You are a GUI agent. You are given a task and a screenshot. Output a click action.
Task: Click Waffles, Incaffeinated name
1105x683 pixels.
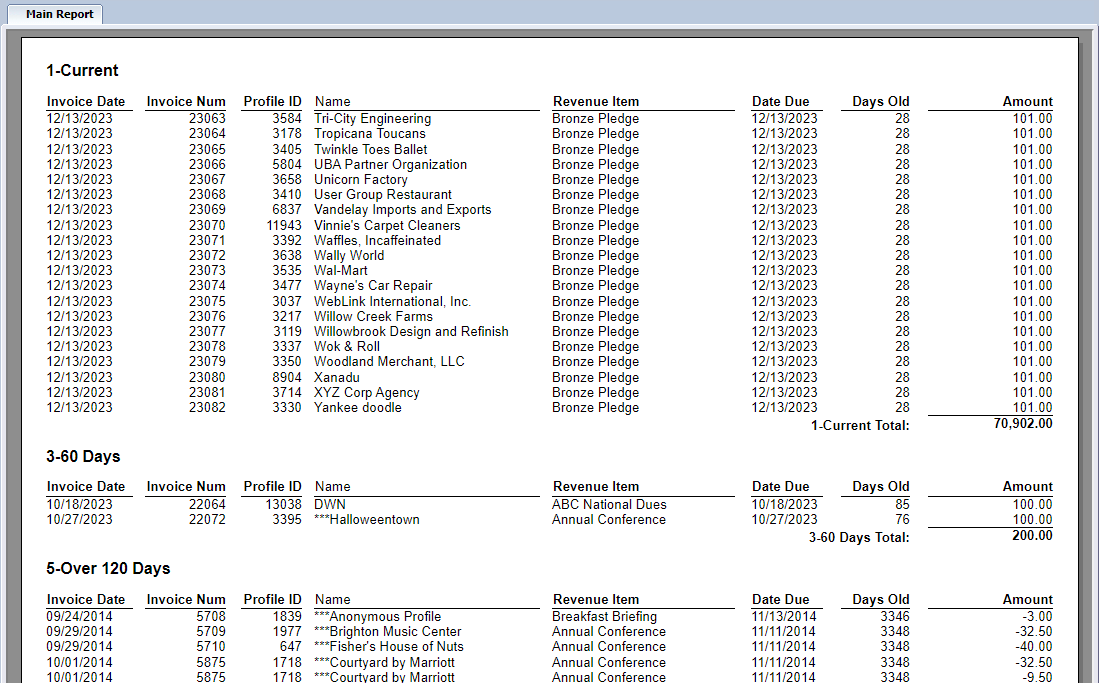(378, 240)
